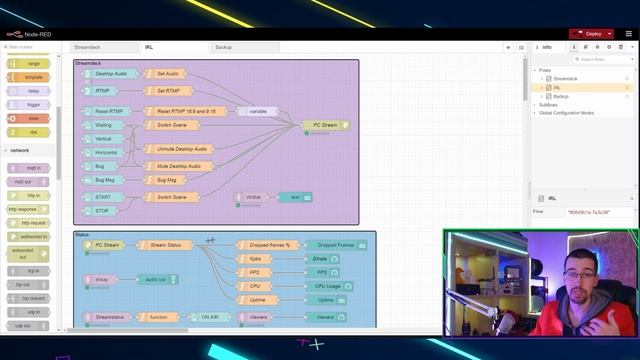This screenshot has height=360, width=640.
Task: Expand the Global Configuration Nodes section
Action: click(535, 113)
